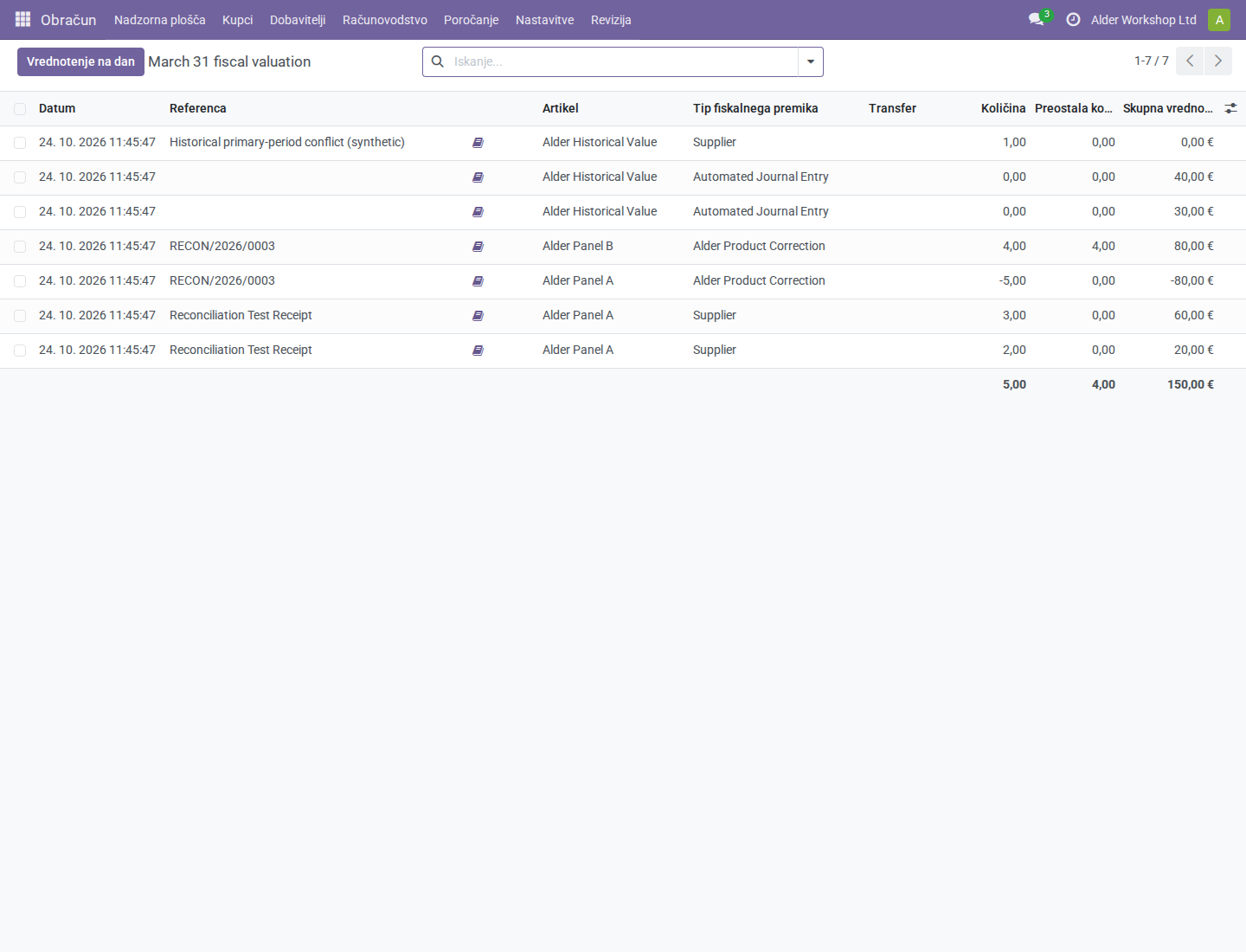Click the 150,00 € total value

click(1191, 384)
